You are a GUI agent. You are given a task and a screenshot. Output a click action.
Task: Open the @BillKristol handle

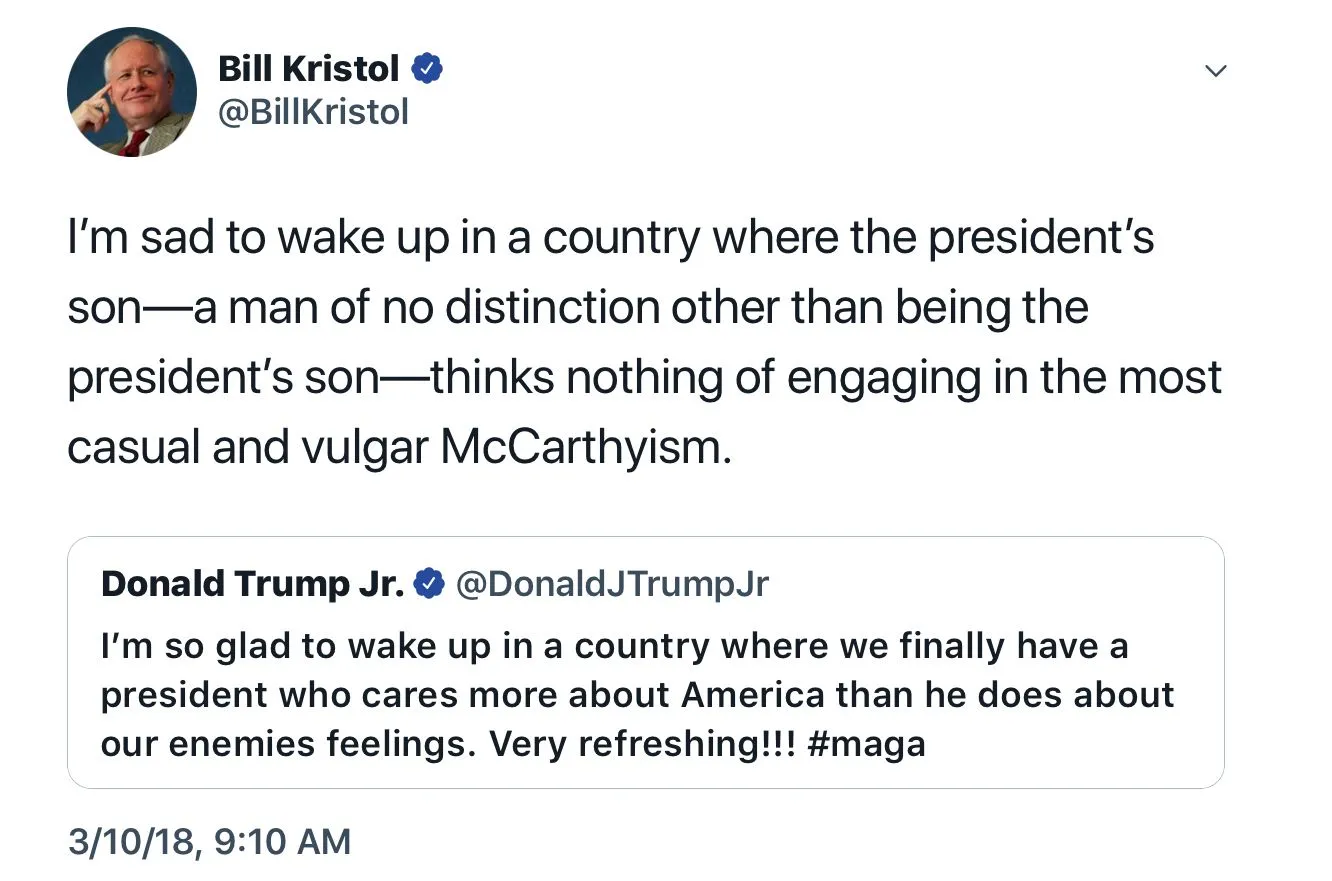click(313, 112)
